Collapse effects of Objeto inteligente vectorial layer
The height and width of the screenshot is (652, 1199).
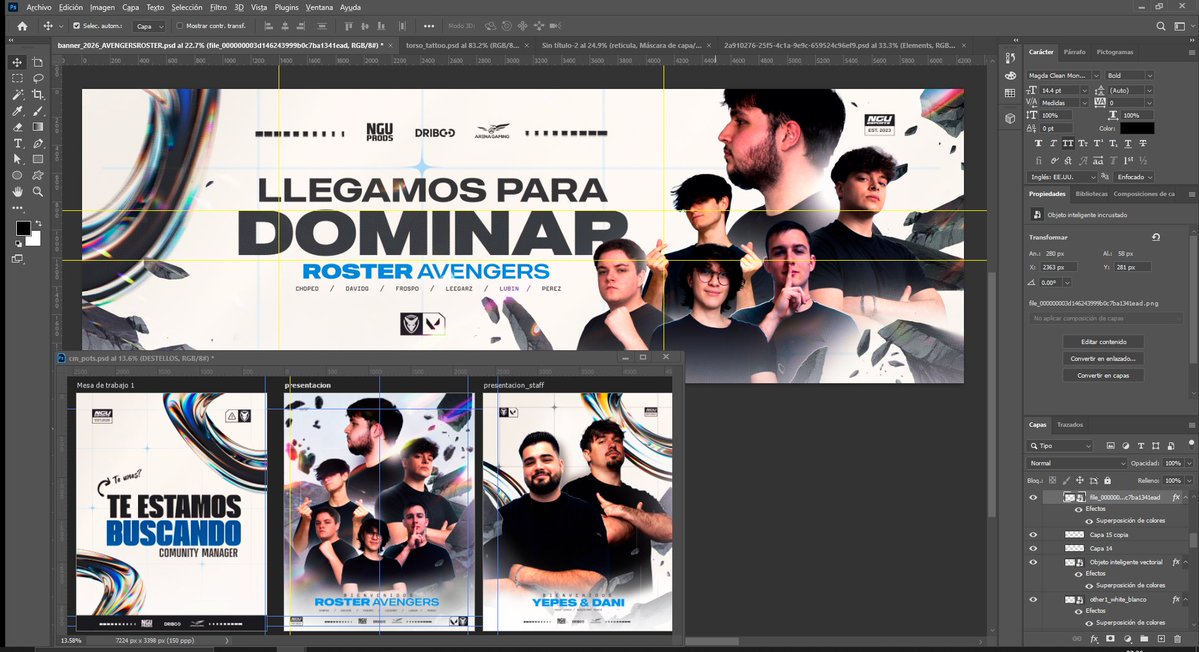pos(1186,562)
